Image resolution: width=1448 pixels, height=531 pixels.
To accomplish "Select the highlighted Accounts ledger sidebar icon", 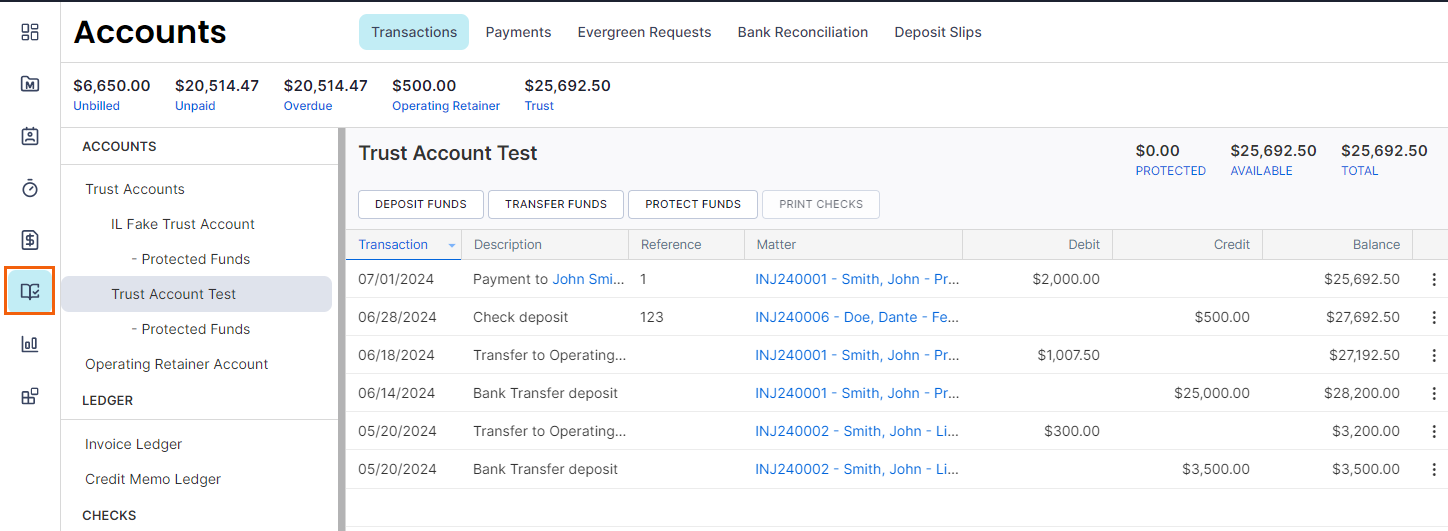I will pos(30,291).
